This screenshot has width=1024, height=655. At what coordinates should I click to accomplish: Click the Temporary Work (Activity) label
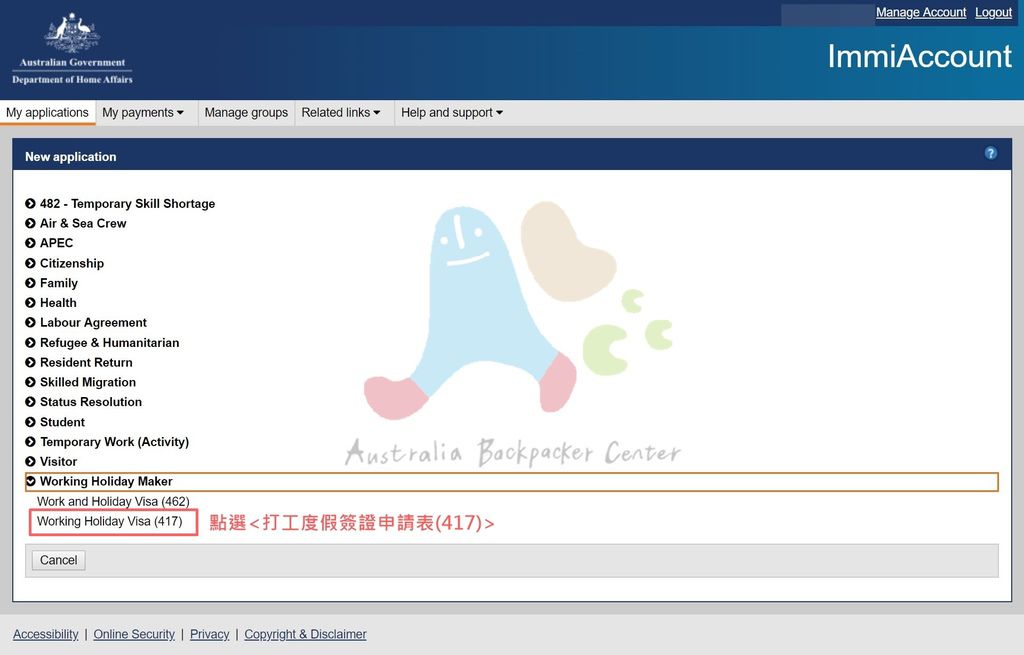[114, 441]
